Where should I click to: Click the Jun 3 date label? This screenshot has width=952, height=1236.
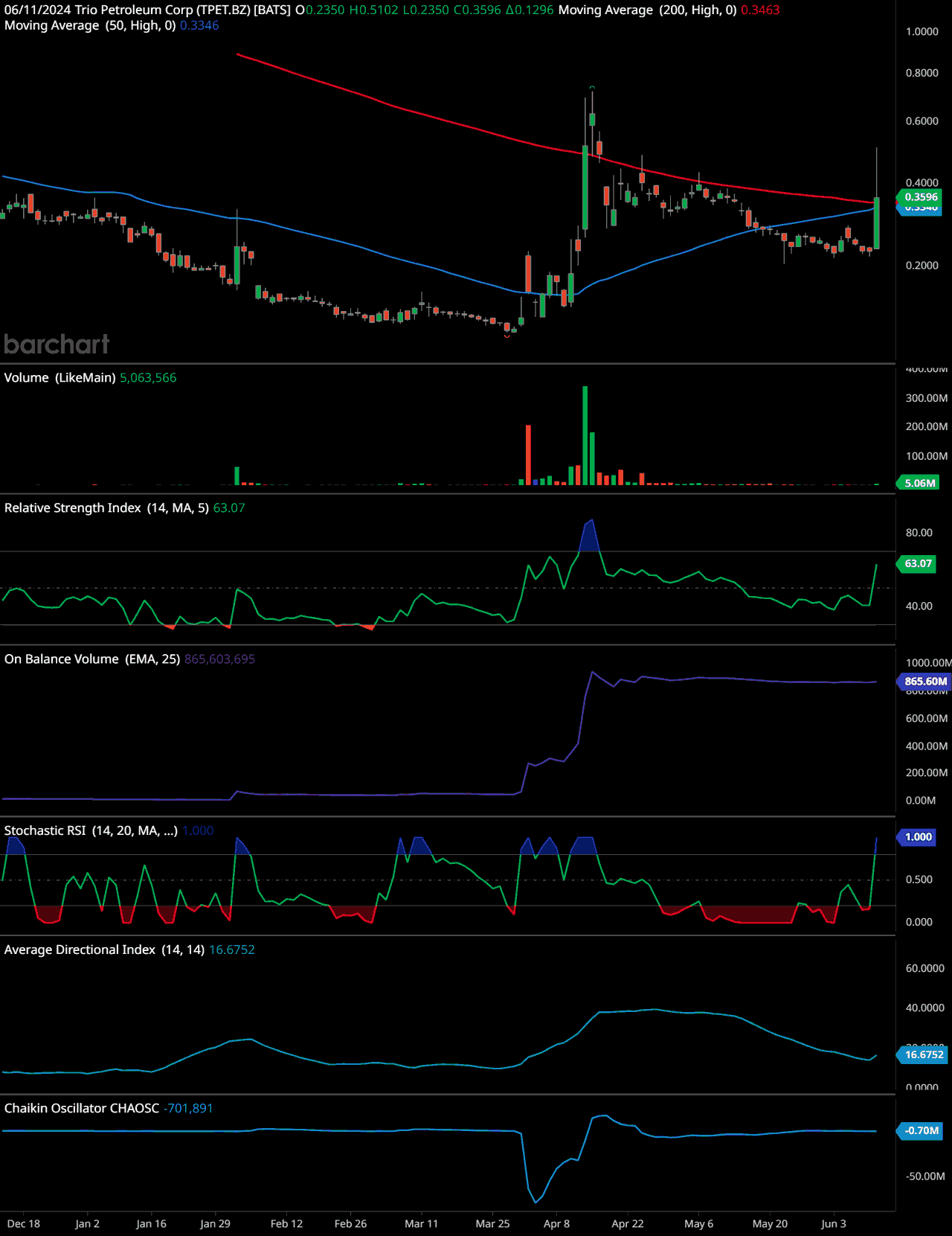833,1223
